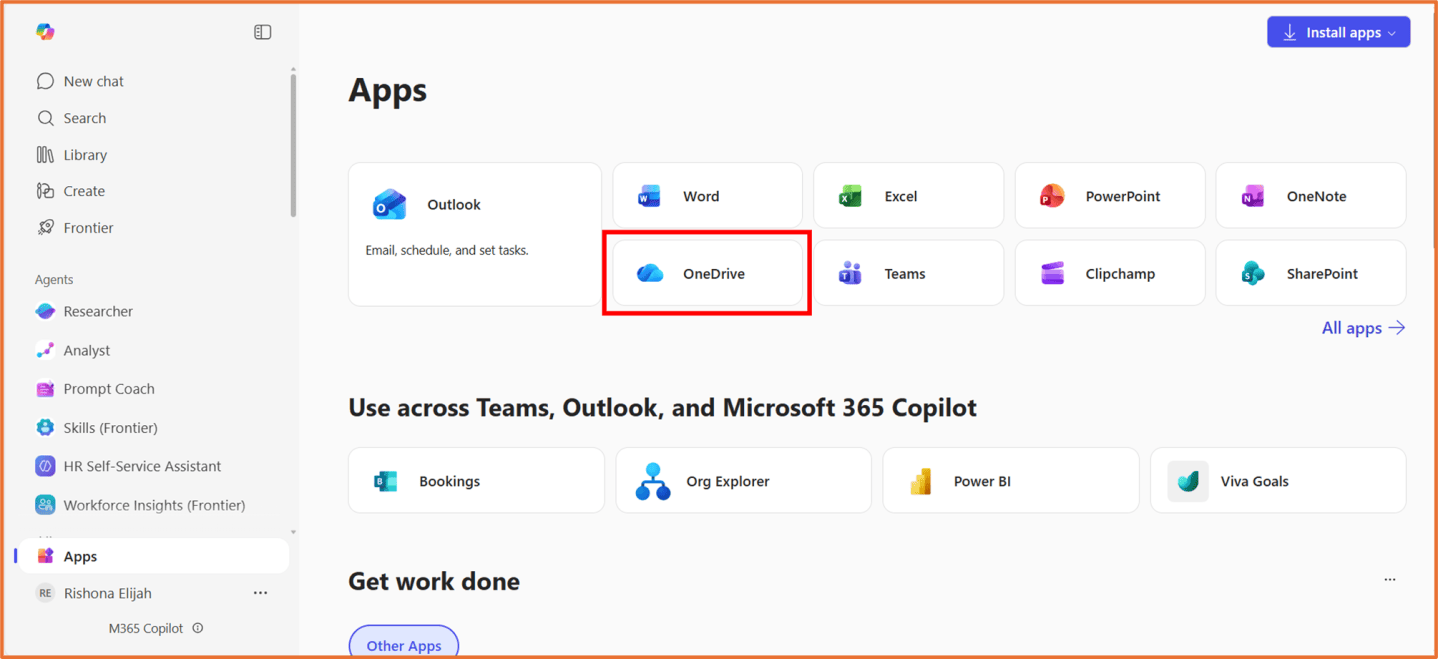Screen dimensions: 1438x659
Task: Click the Excel app icon
Action: point(851,196)
